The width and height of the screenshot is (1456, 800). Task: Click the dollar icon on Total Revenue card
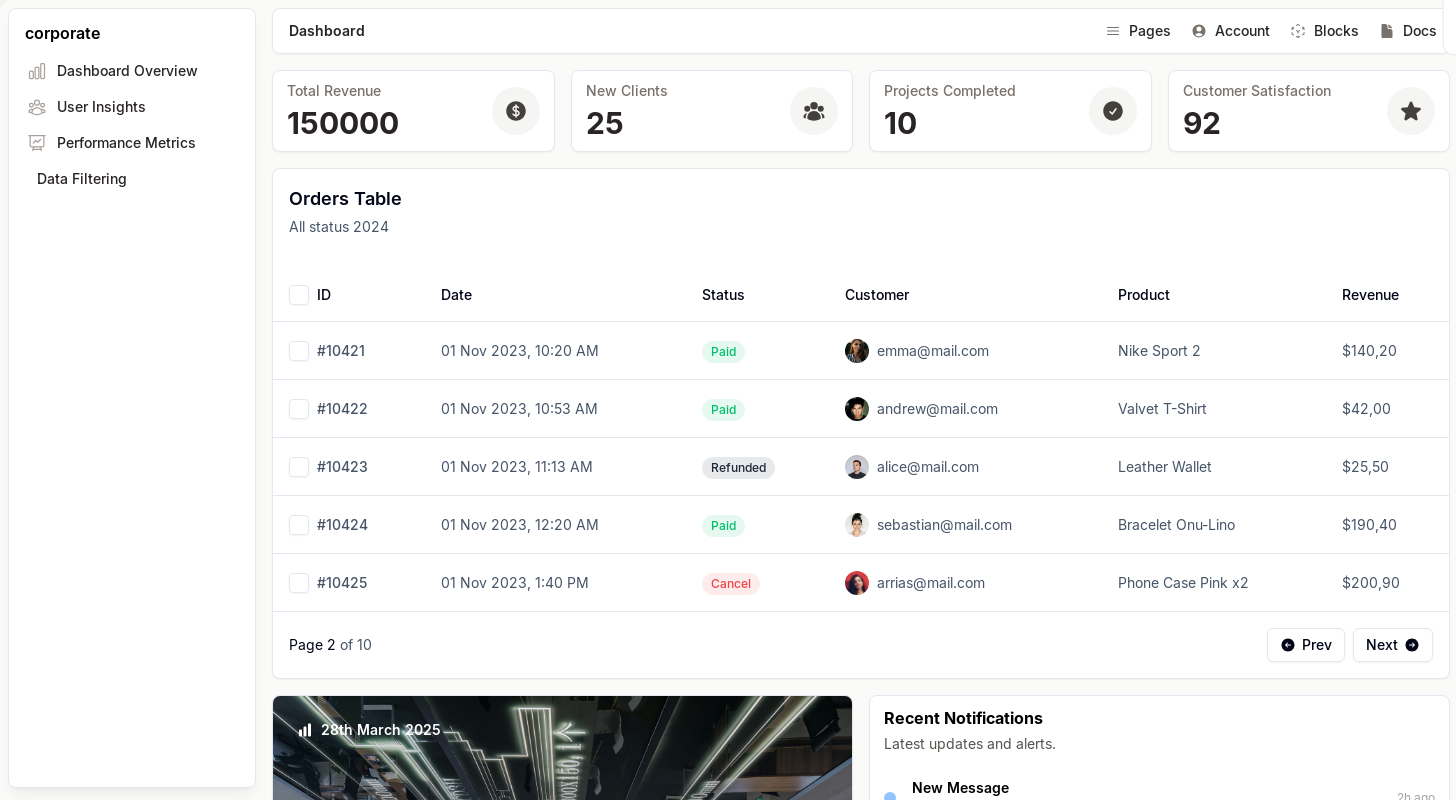pos(516,111)
